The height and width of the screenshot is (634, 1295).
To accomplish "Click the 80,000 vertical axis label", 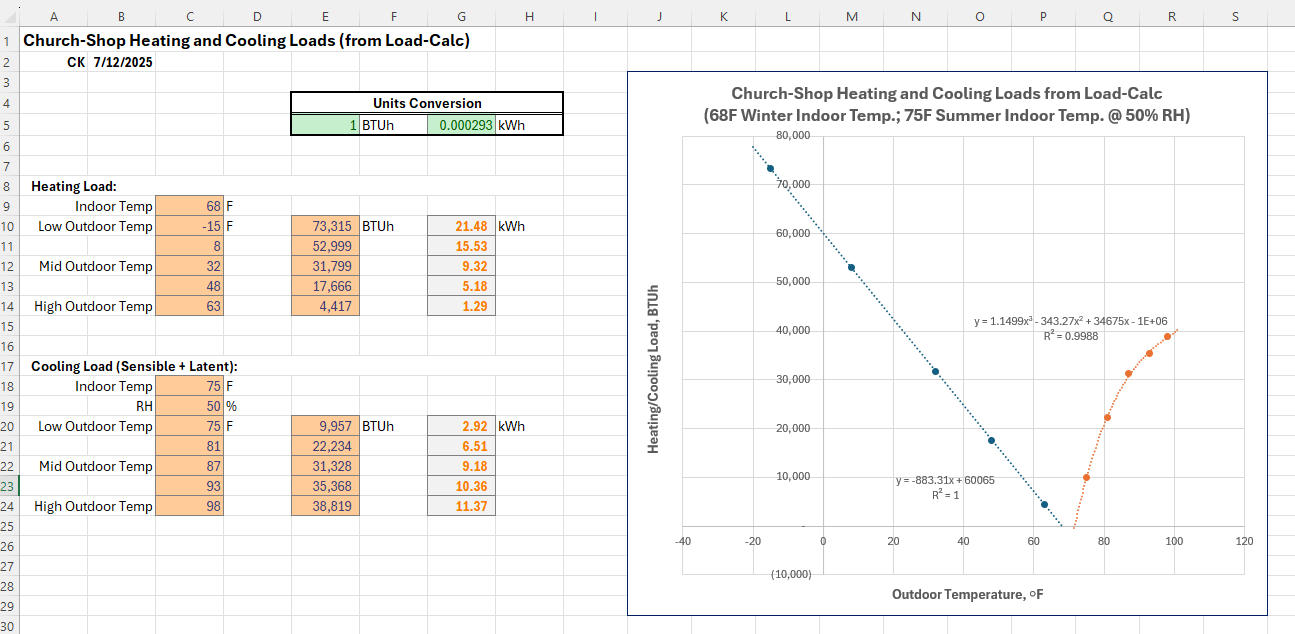I will [x=793, y=136].
